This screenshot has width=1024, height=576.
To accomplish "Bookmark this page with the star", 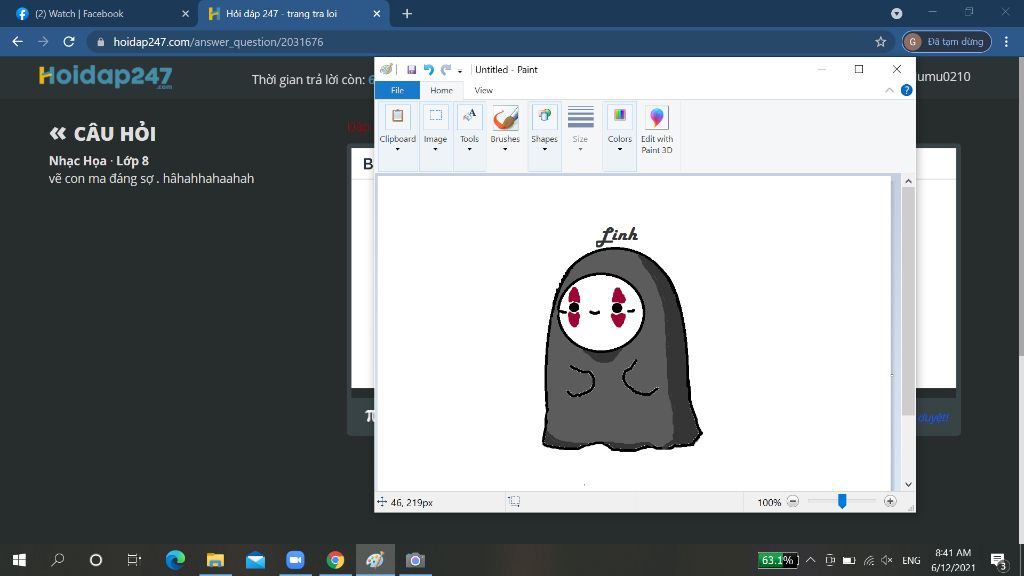I will (x=880, y=42).
